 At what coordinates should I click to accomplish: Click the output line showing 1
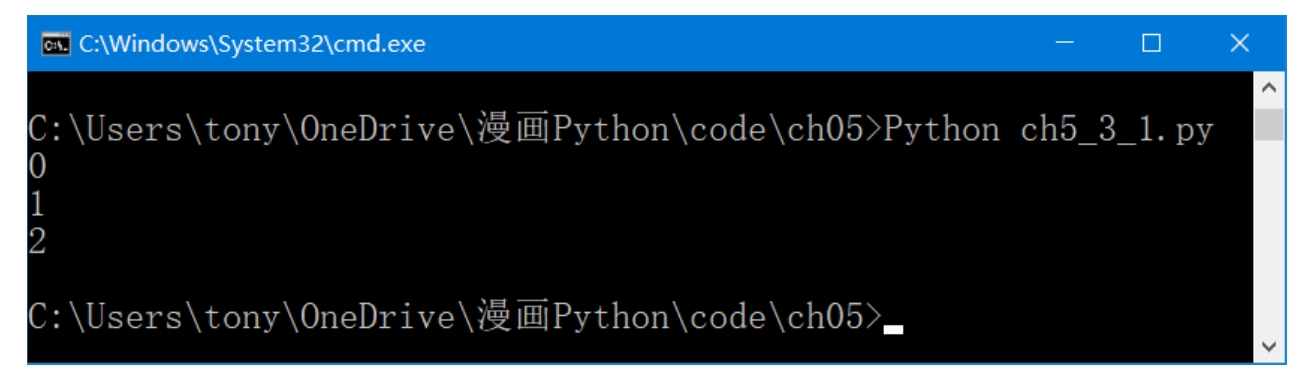click(x=36, y=205)
